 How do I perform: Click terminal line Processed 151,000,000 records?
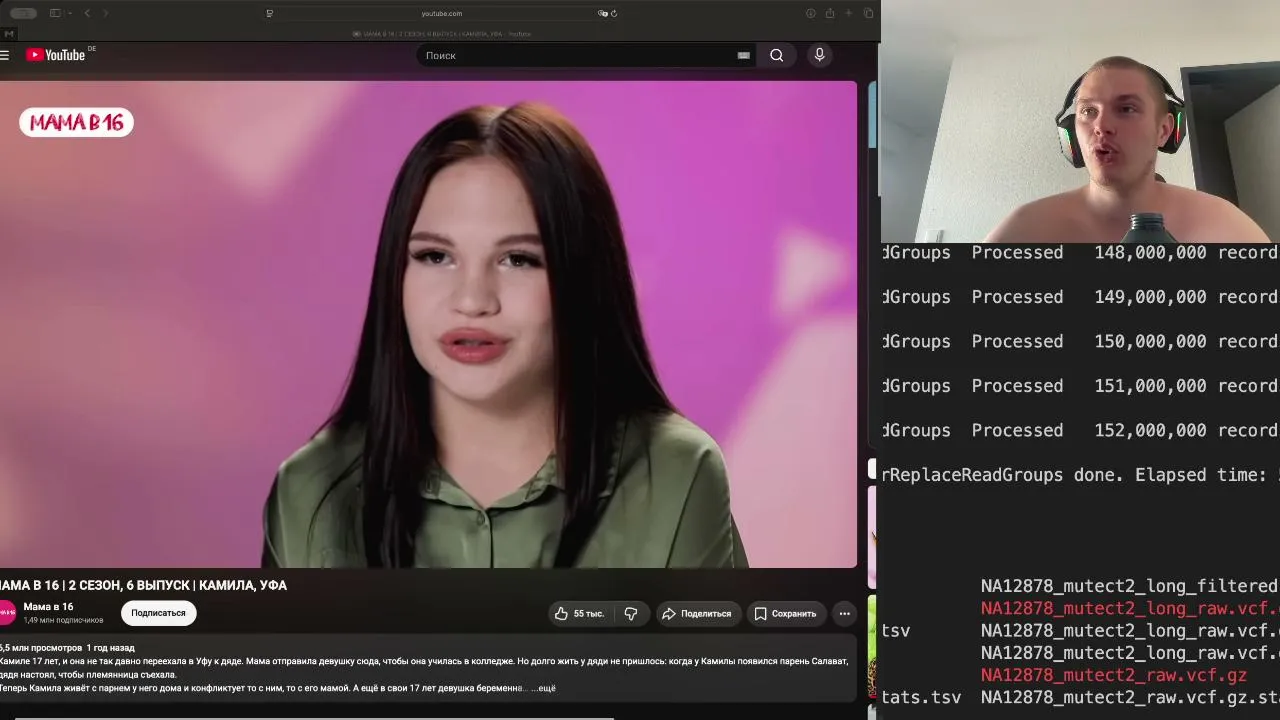tap(1080, 386)
